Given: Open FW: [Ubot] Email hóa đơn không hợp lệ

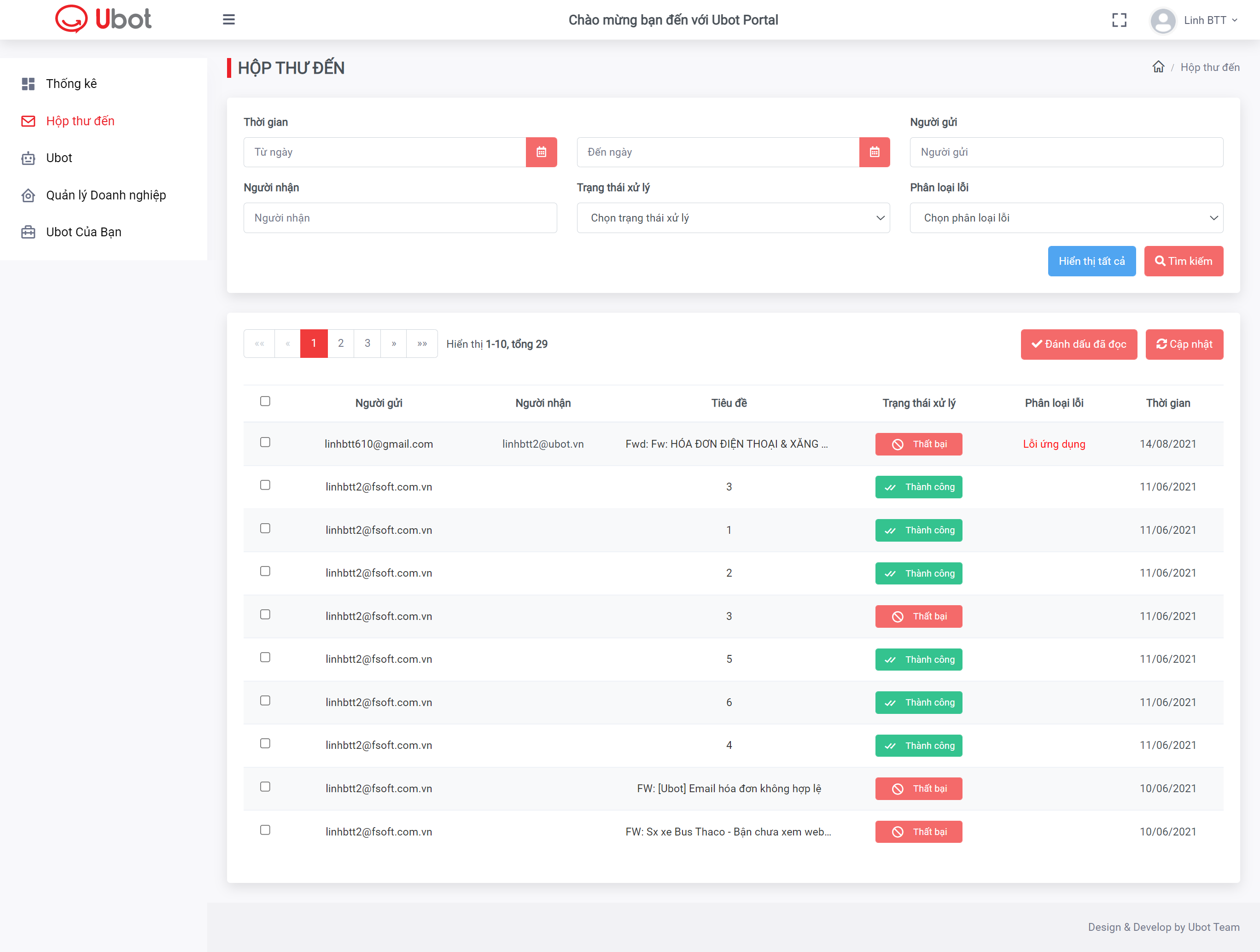Looking at the screenshot, I should pos(729,788).
